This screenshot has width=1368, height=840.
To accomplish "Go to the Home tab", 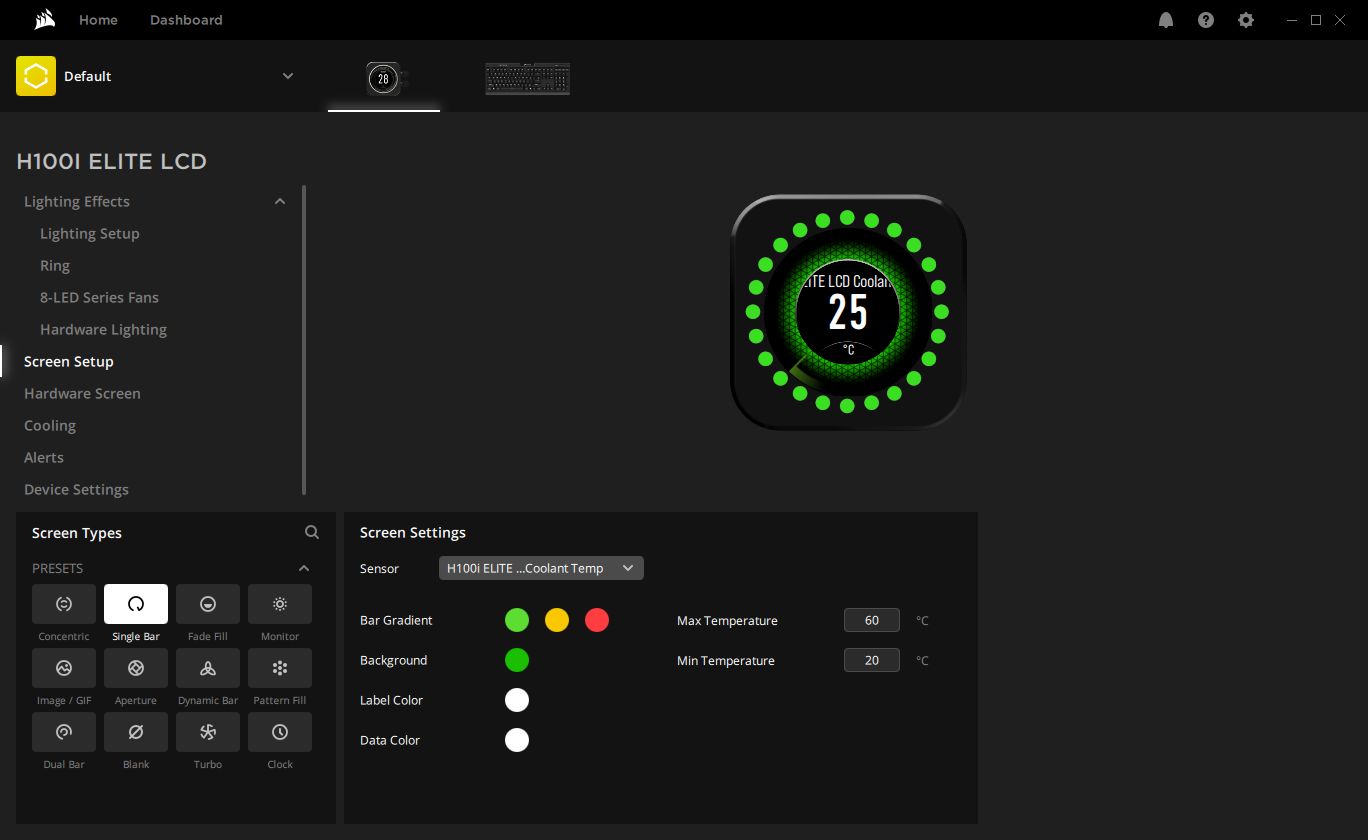I will (x=98, y=20).
